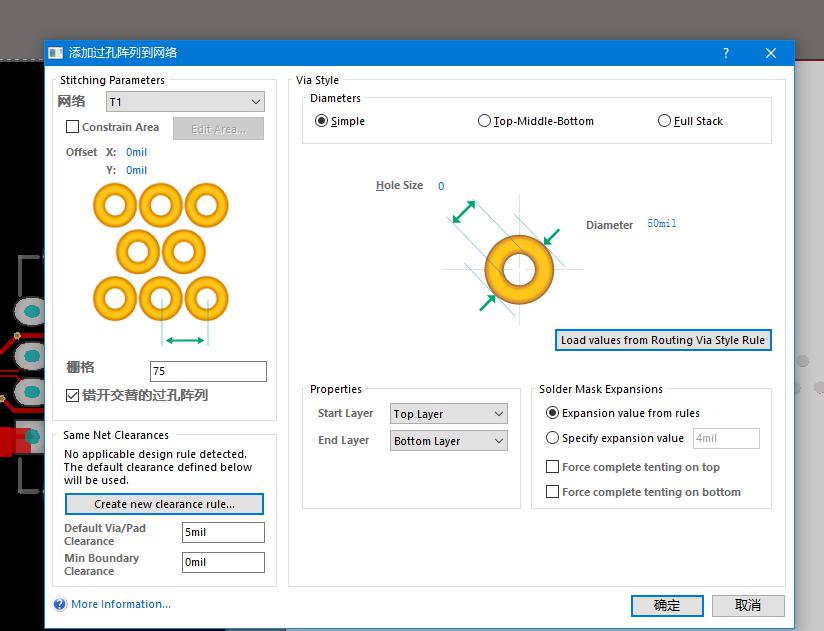This screenshot has height=631, width=824.
Task: Select the Full Stack diameter option
Action: pos(665,121)
